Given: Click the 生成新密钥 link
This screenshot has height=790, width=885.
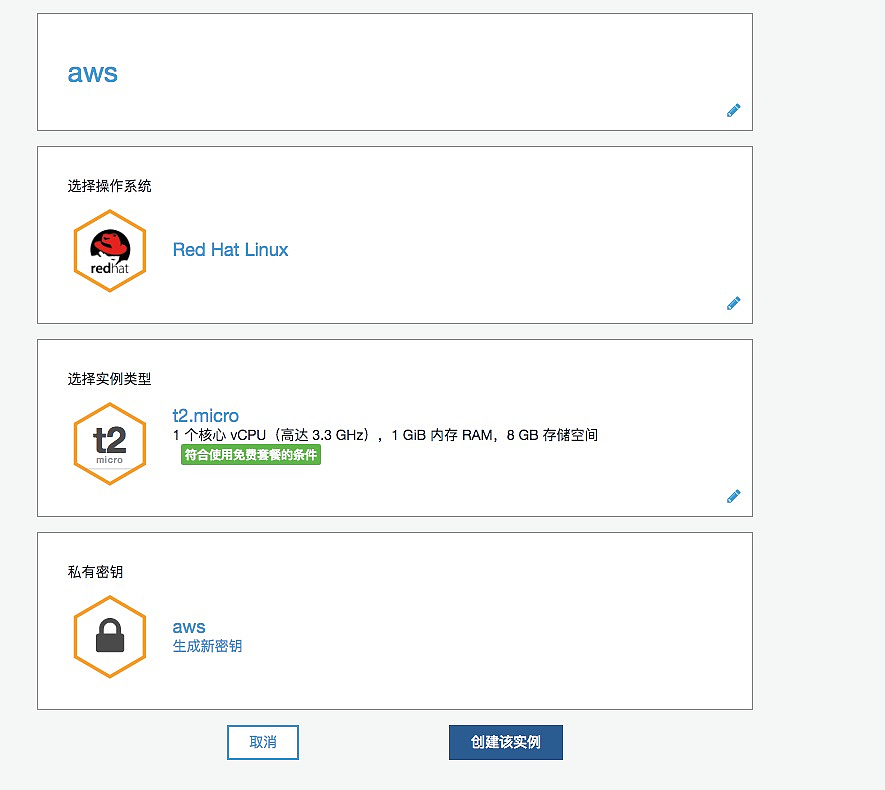Looking at the screenshot, I should (x=207, y=646).
